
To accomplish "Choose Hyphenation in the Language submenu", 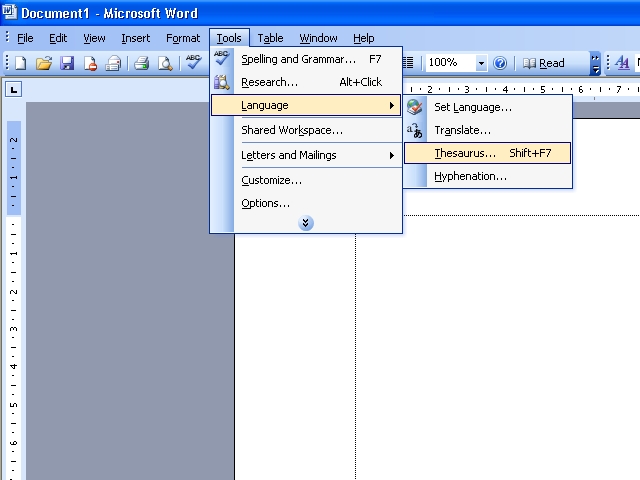I will coord(488,176).
